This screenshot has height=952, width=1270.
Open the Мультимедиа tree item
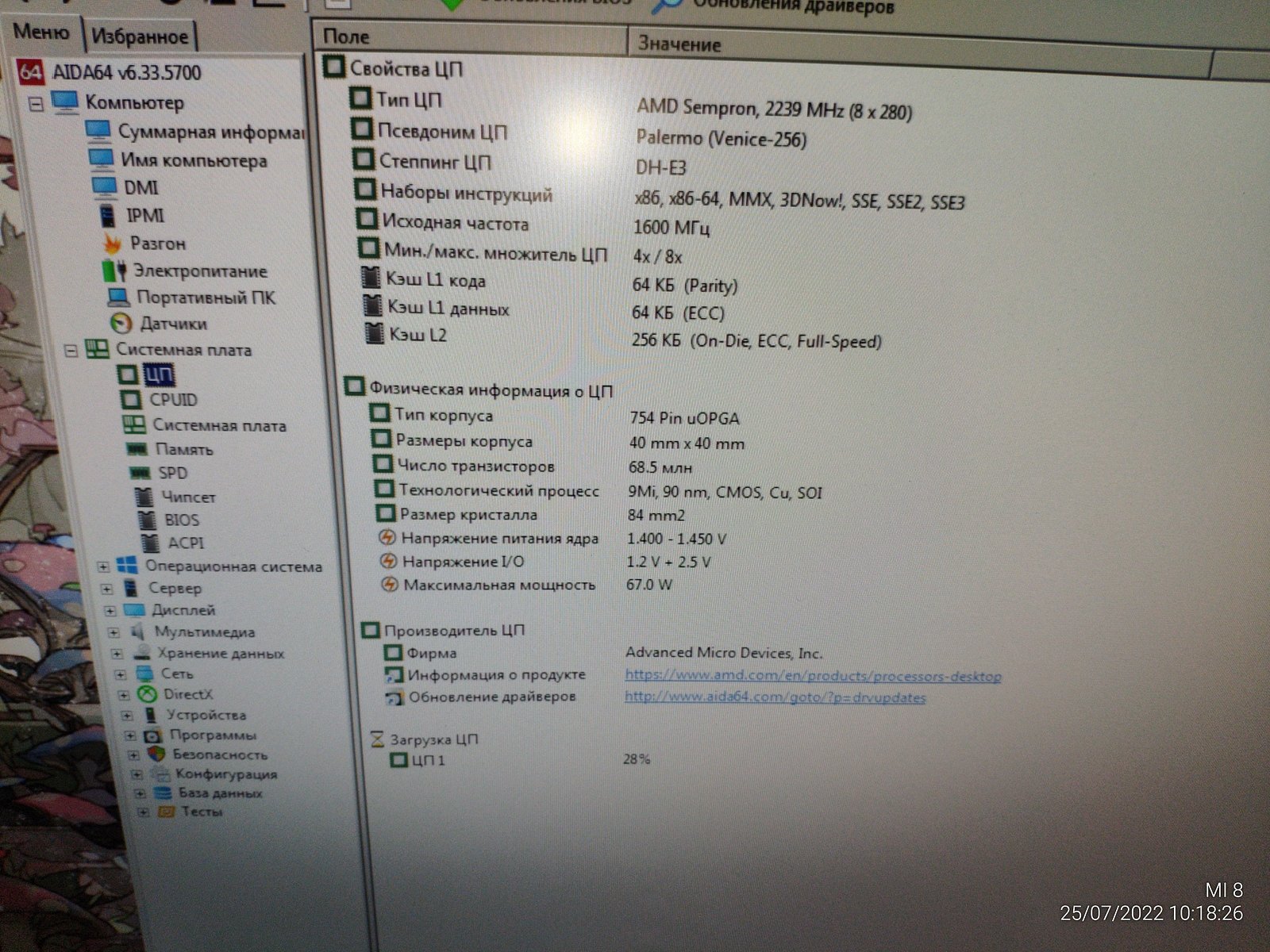coord(205,632)
